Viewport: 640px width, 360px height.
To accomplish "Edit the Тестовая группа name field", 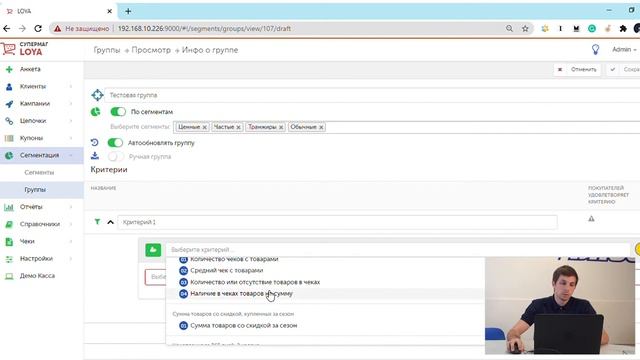I will pyautogui.click(x=372, y=95).
